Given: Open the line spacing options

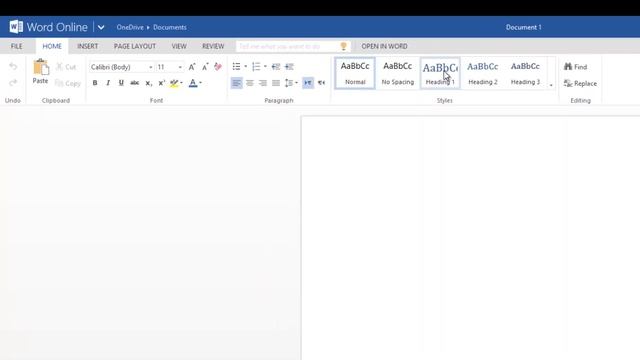Looking at the screenshot, I should pos(291,83).
